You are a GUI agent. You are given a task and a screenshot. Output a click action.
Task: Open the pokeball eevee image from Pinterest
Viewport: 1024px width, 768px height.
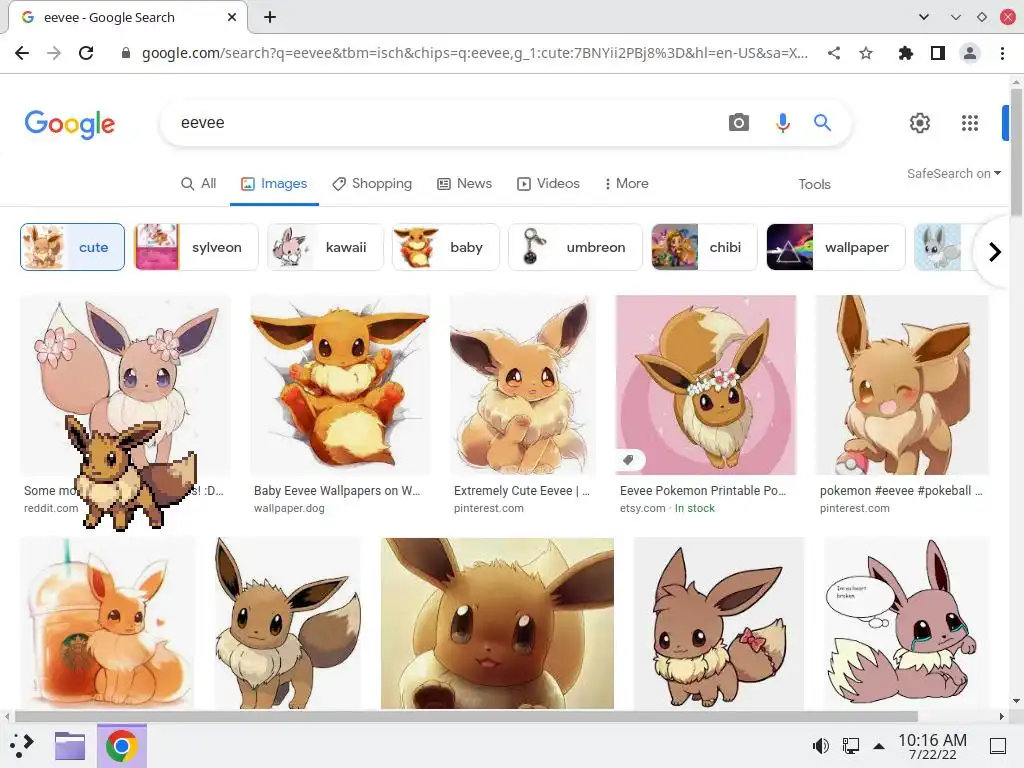pos(903,385)
